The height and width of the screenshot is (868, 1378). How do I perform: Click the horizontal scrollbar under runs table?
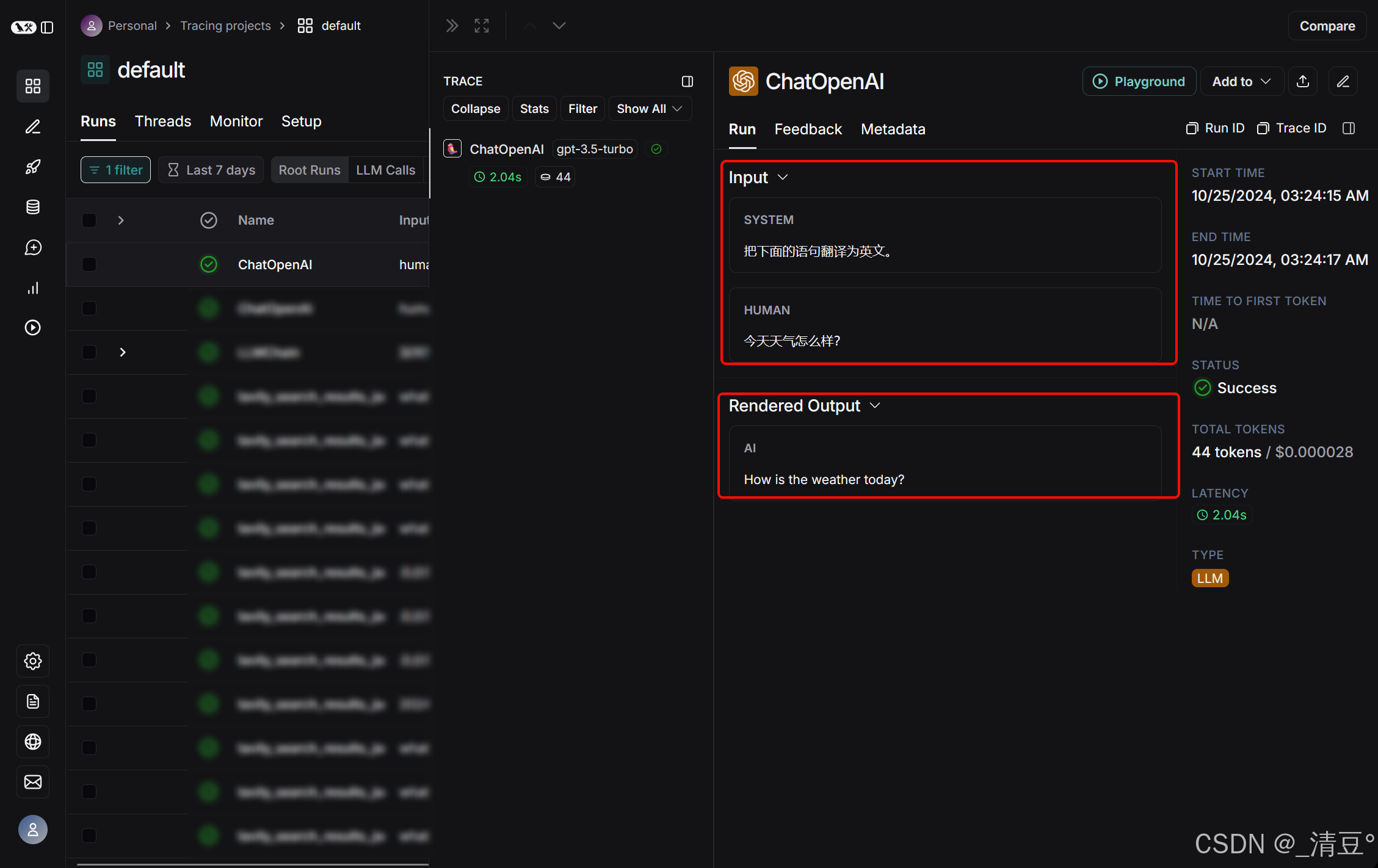pos(253,864)
